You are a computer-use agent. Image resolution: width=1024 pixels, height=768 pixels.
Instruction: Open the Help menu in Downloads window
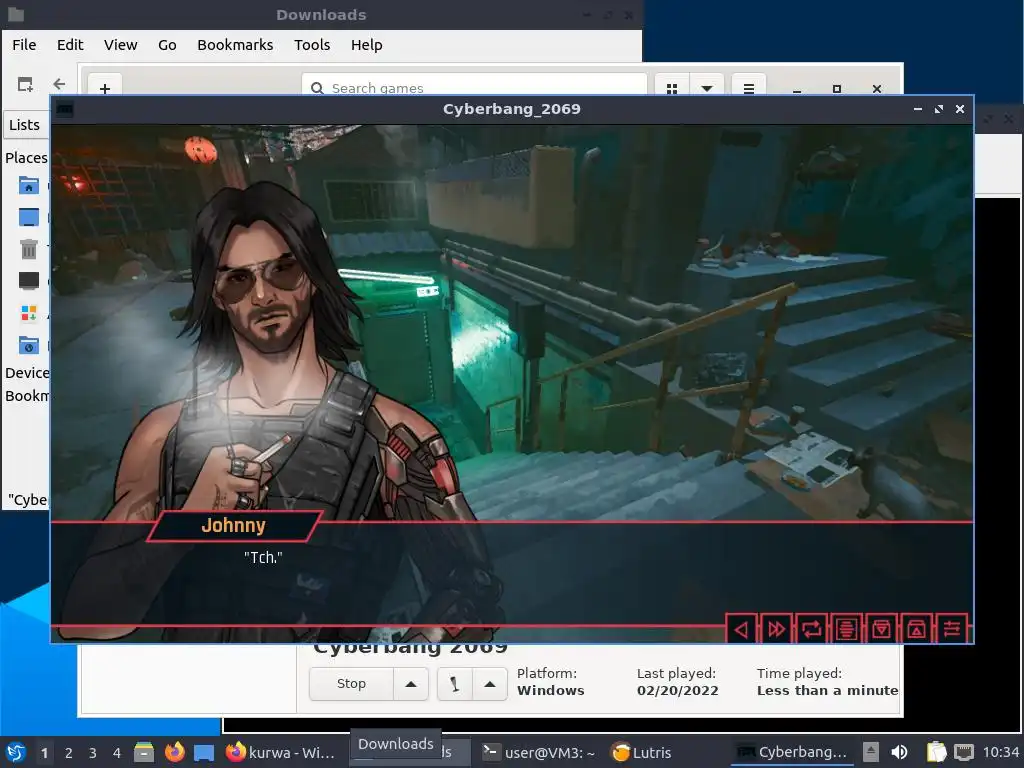[x=366, y=45]
